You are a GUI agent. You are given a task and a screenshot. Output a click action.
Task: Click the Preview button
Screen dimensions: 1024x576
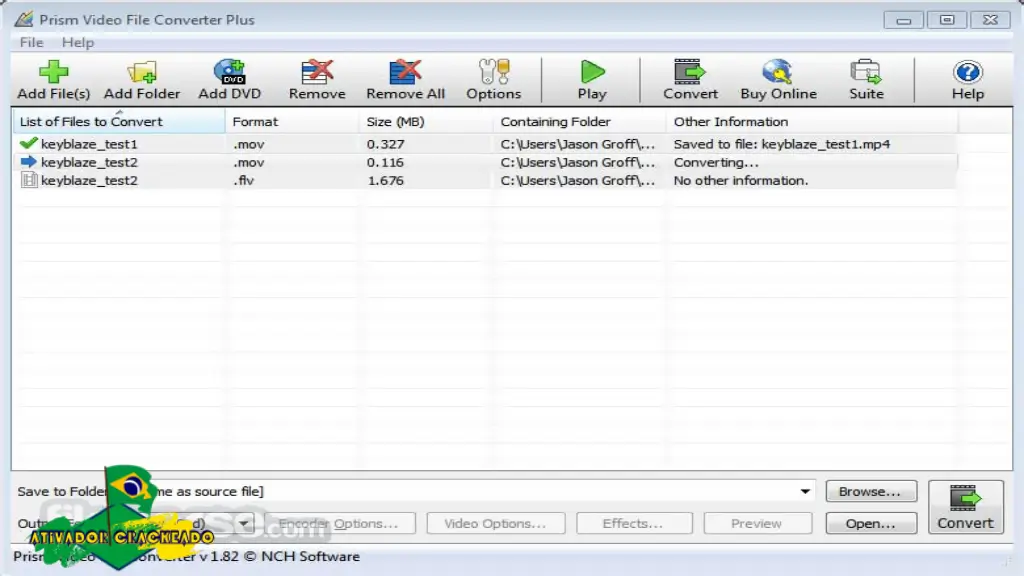(x=757, y=523)
